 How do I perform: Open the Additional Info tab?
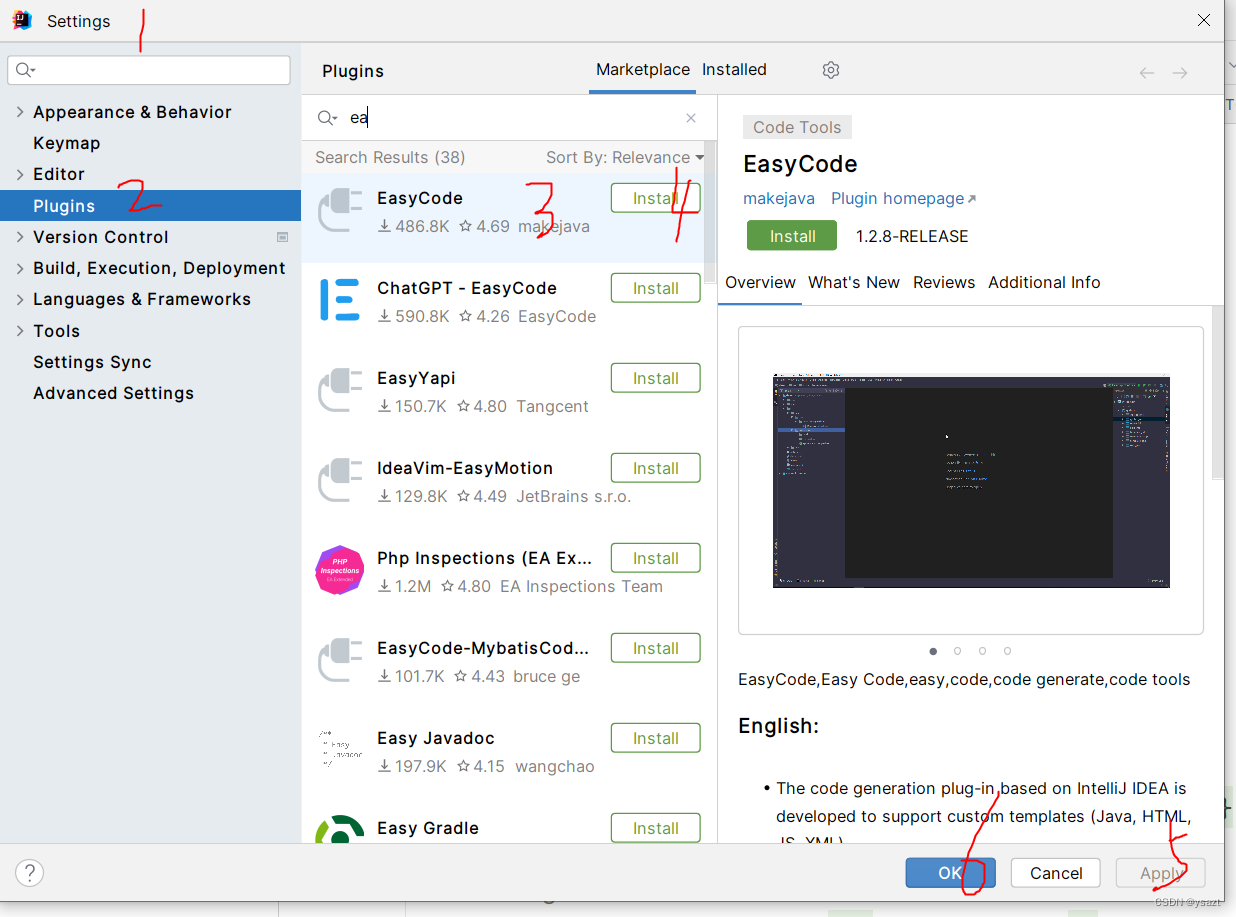pyautogui.click(x=1044, y=283)
